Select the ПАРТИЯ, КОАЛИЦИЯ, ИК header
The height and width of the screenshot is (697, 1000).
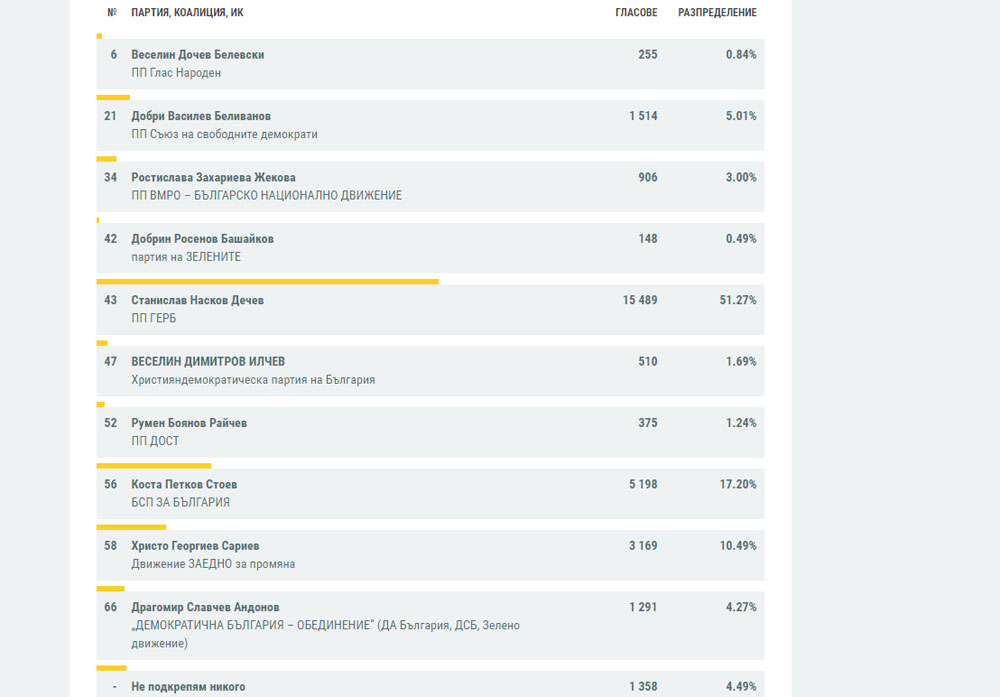tap(187, 13)
